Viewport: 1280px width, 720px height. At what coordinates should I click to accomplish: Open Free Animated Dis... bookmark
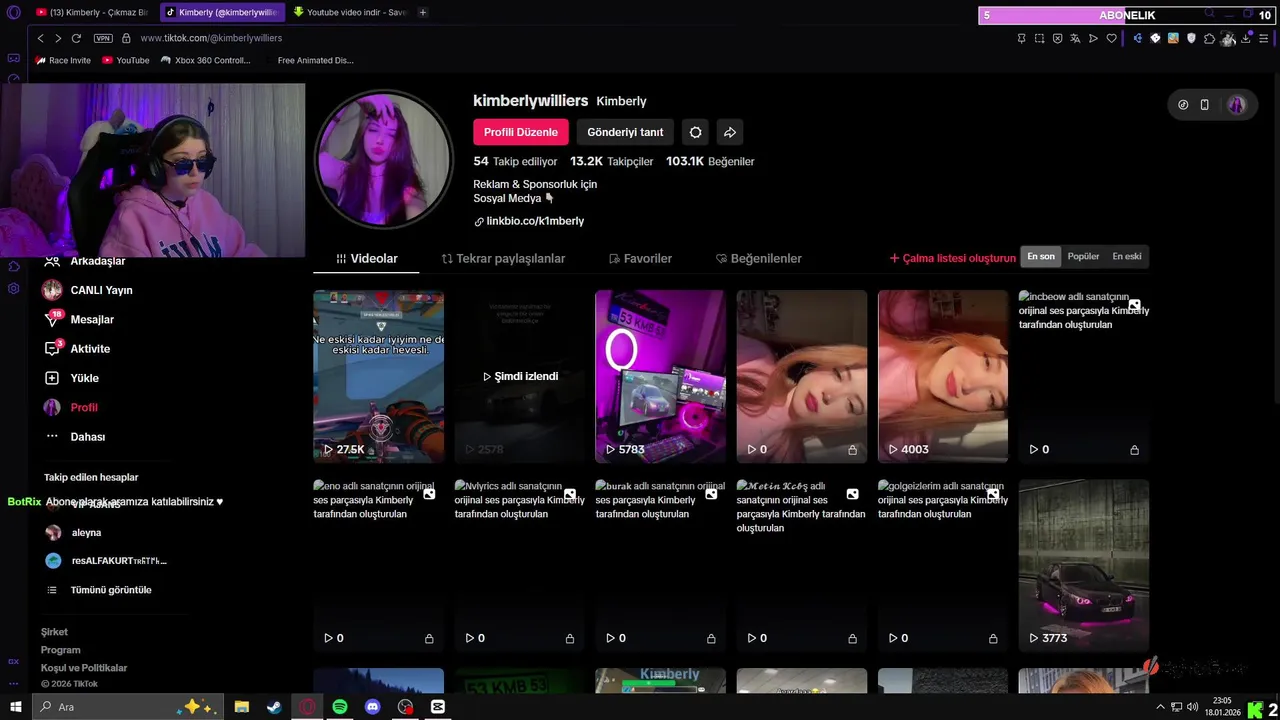pos(315,60)
